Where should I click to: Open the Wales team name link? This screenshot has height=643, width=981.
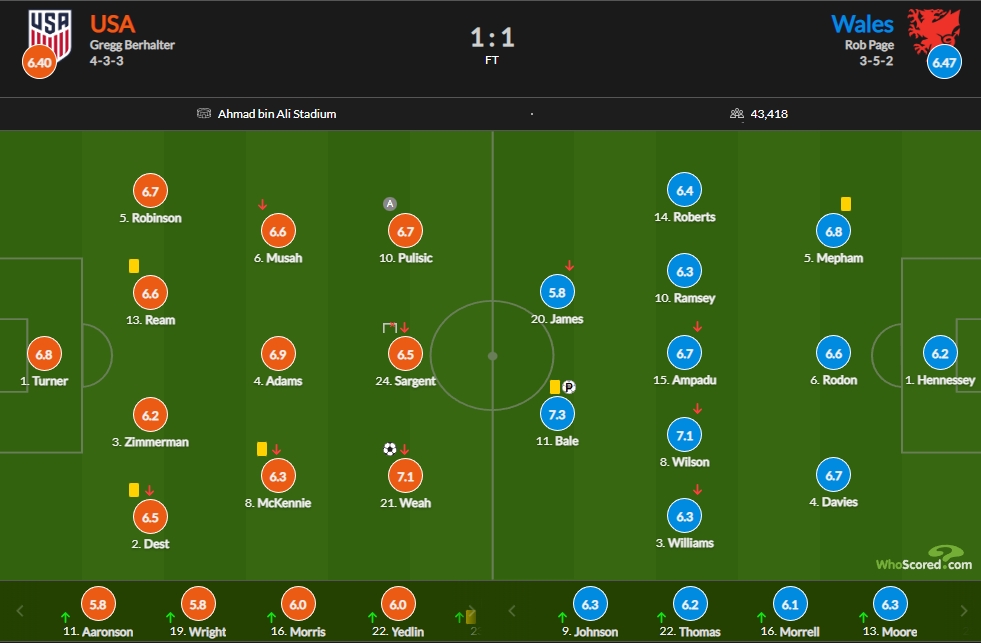pos(862,24)
